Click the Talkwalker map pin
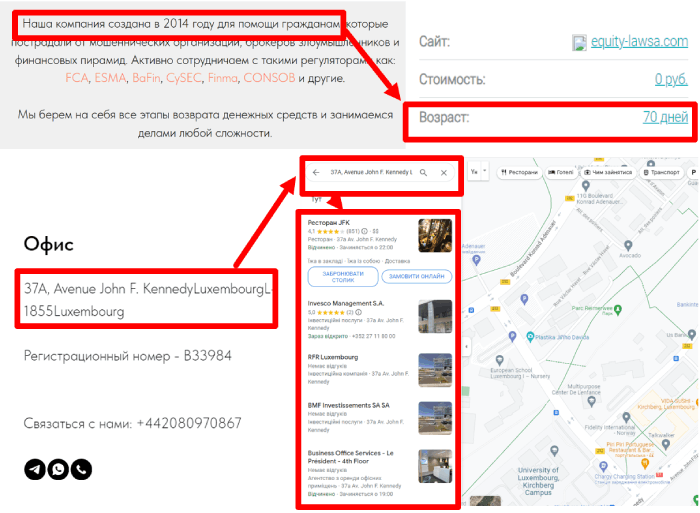The image size is (700, 513). (666, 444)
